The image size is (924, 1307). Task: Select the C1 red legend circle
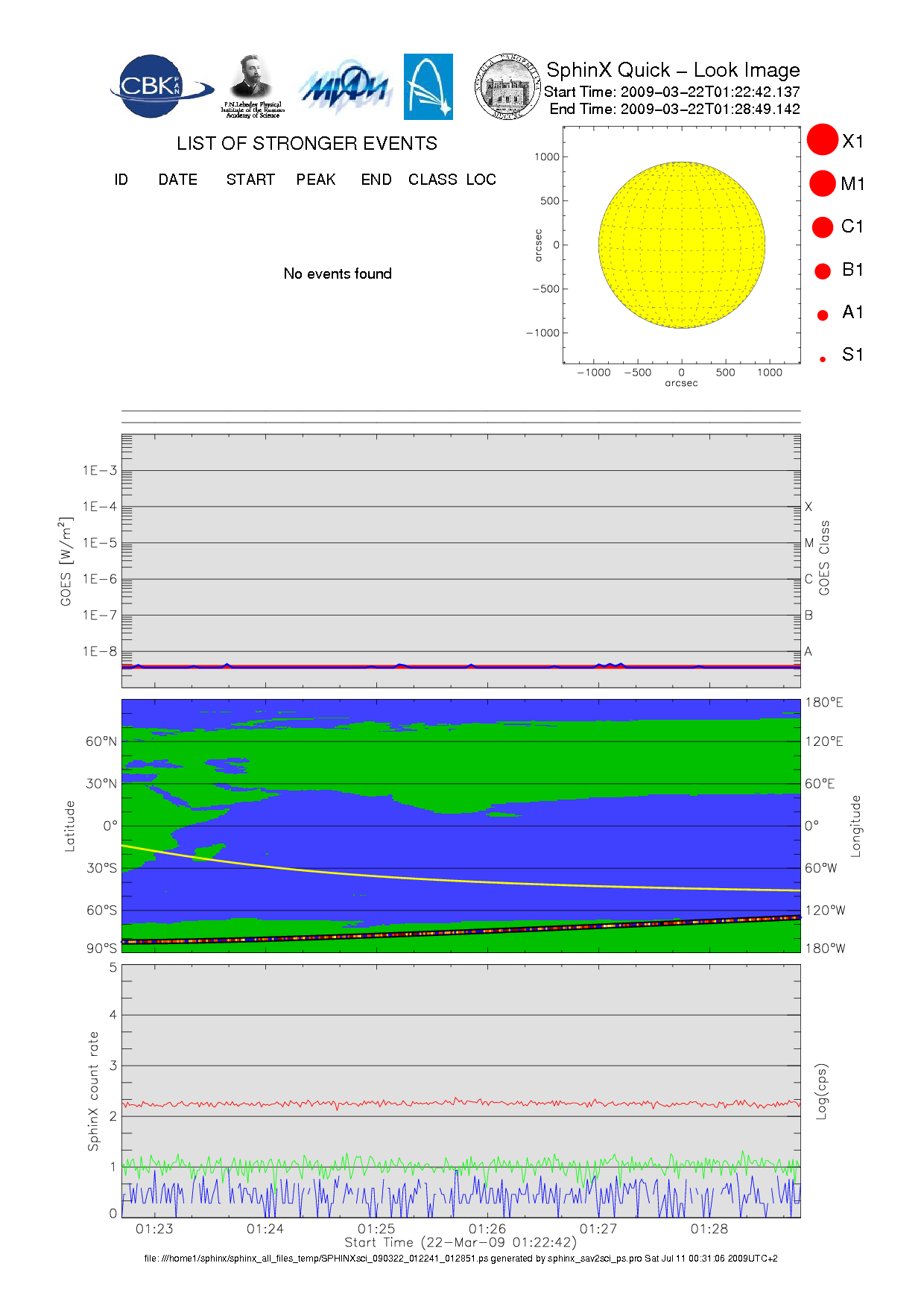(823, 227)
